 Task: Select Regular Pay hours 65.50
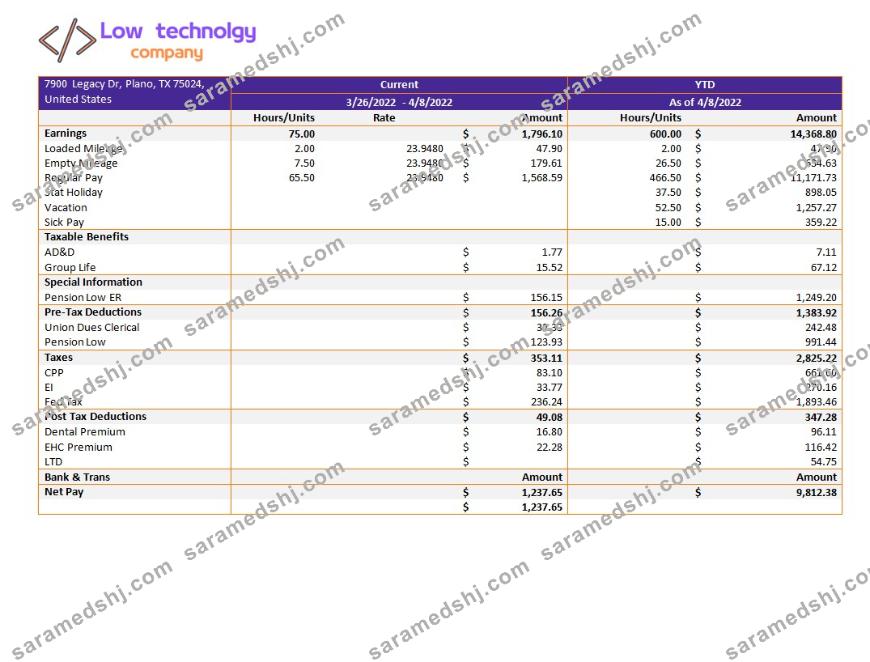click(x=301, y=178)
